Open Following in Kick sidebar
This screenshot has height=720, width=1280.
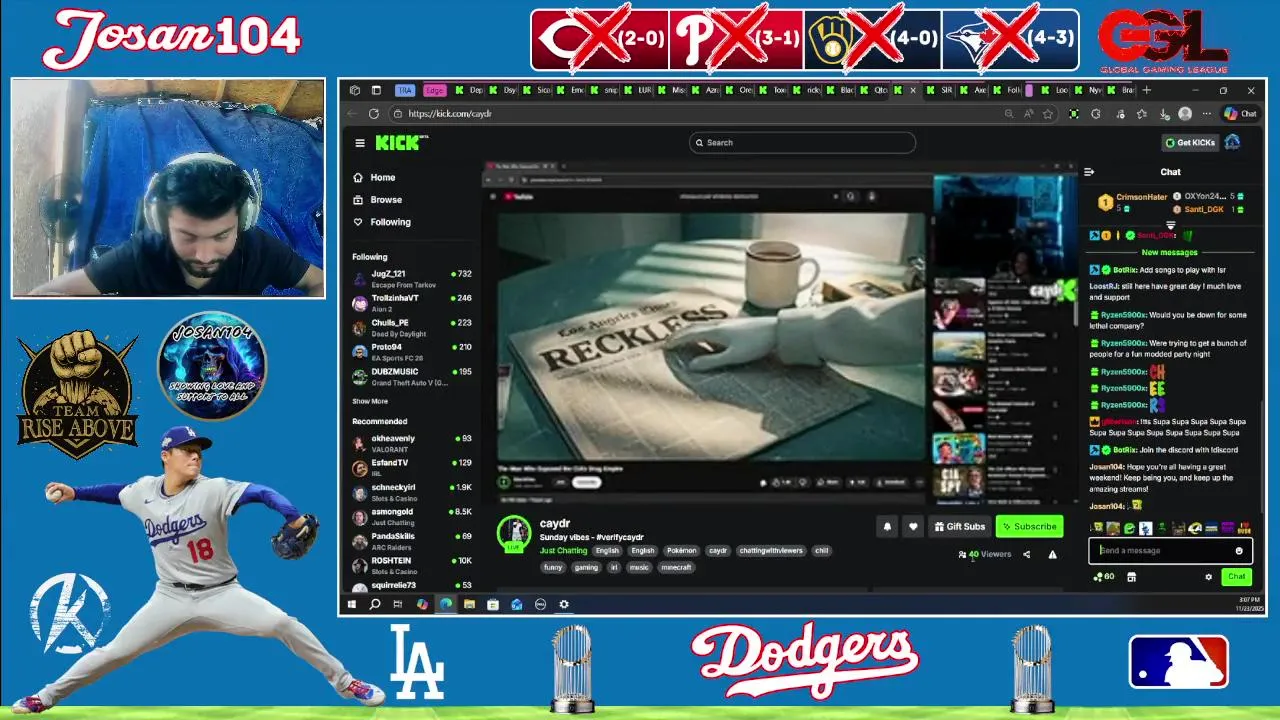(382, 222)
